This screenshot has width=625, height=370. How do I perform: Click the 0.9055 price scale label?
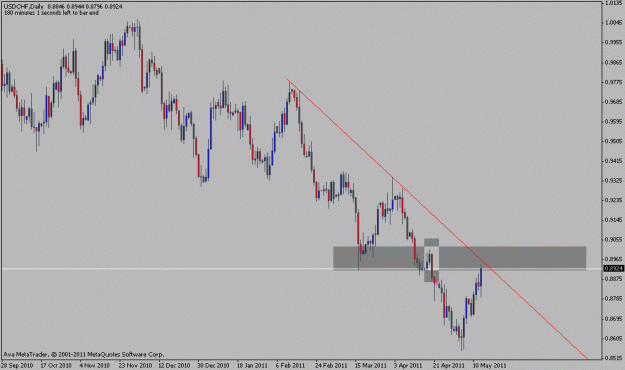tap(614, 240)
